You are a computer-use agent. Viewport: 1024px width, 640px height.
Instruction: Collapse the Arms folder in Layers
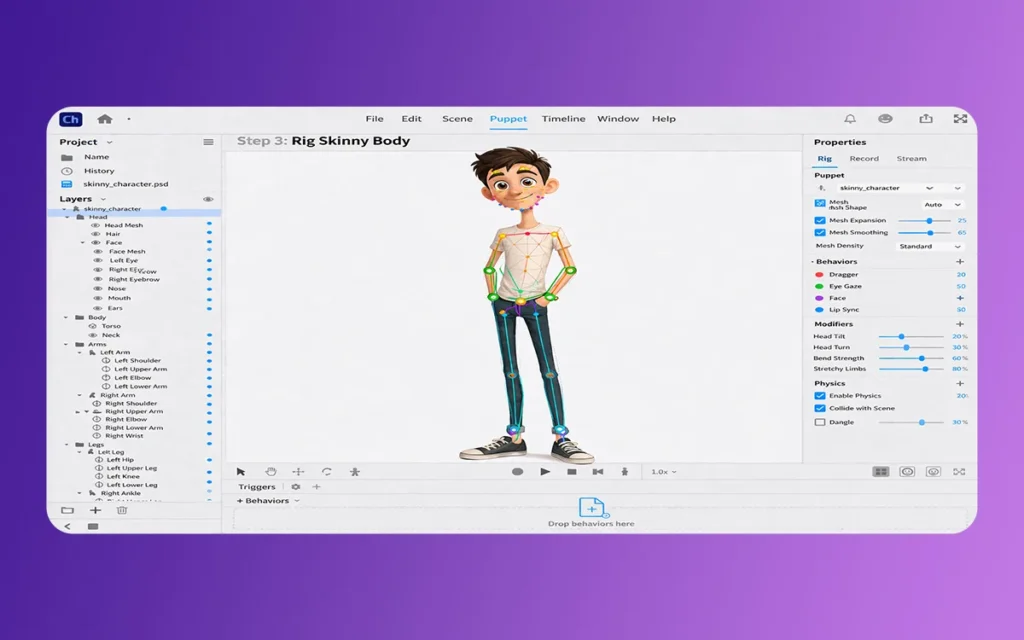click(67, 344)
